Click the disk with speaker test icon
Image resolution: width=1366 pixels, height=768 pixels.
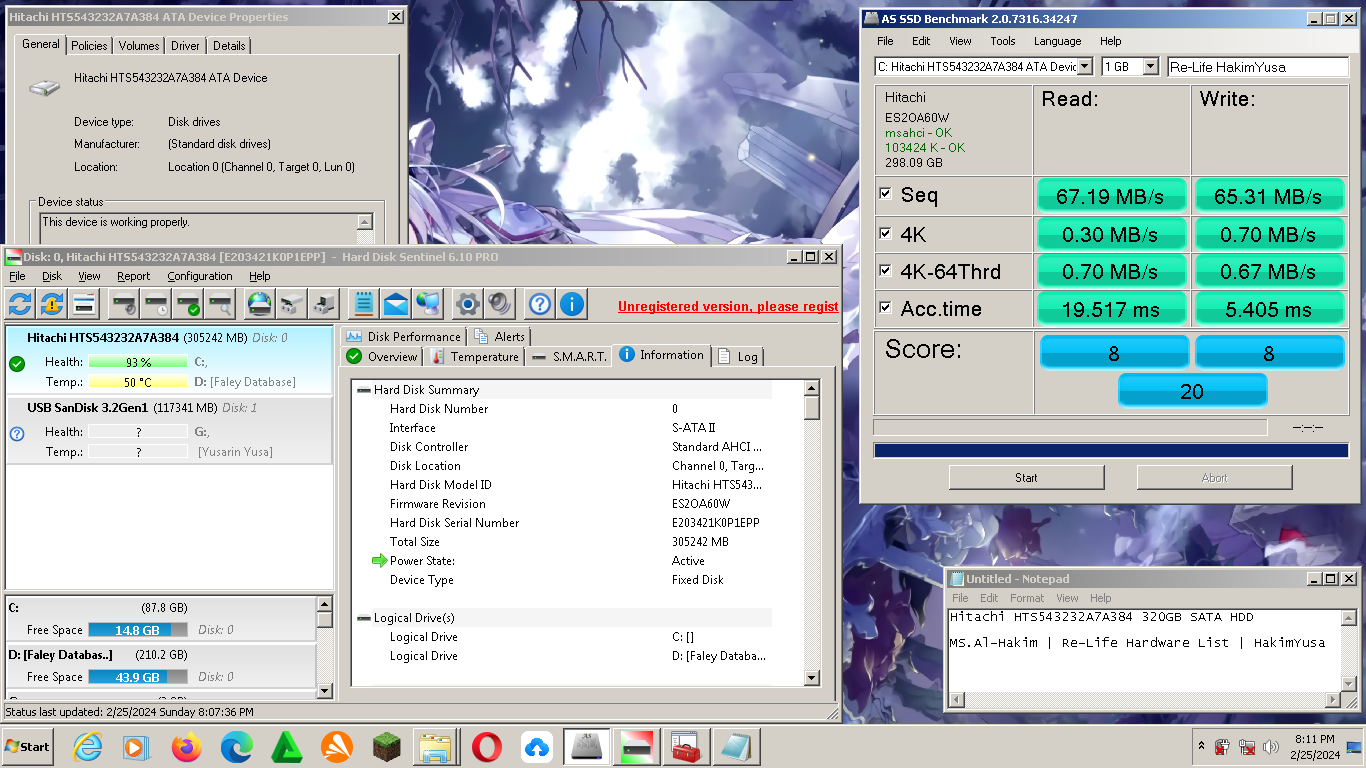123,303
